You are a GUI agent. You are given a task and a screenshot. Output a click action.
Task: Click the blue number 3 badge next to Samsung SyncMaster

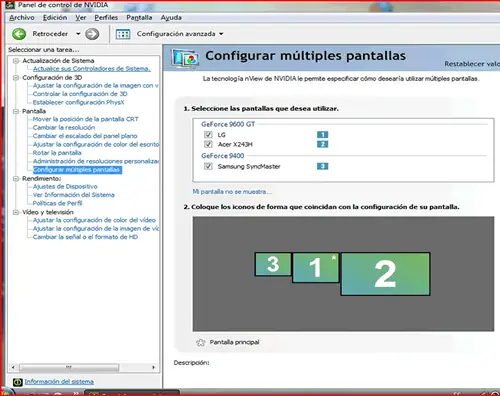pos(322,166)
